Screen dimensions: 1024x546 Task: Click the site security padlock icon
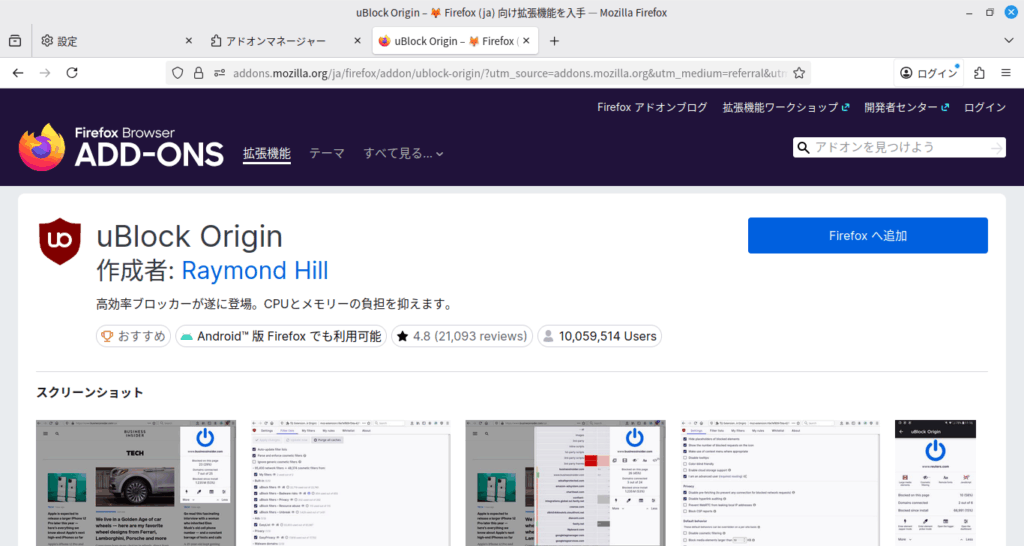pyautogui.click(x=197, y=73)
